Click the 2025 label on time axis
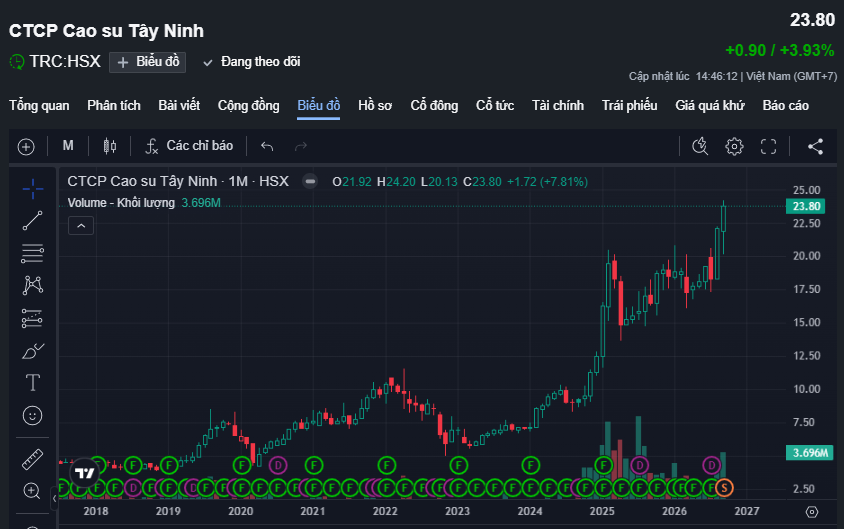 [x=602, y=511]
